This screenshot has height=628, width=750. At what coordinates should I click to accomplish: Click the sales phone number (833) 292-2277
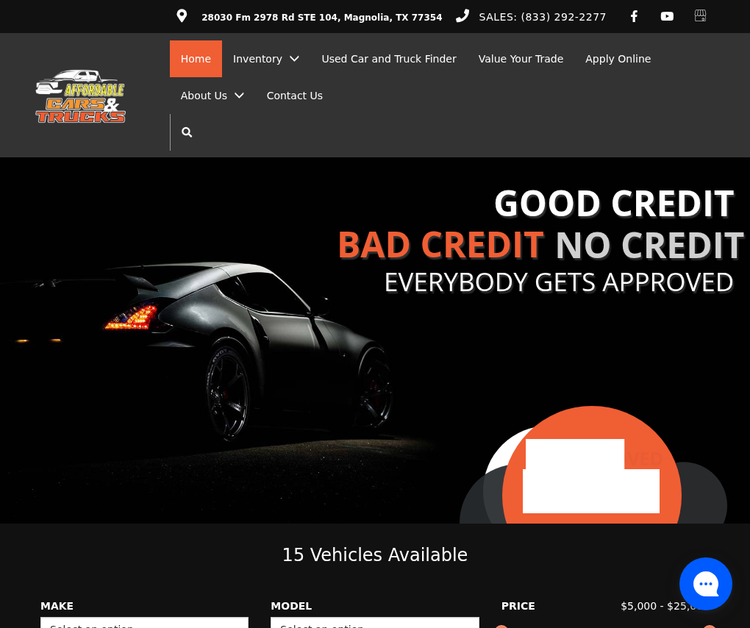pyautogui.click(x=542, y=17)
